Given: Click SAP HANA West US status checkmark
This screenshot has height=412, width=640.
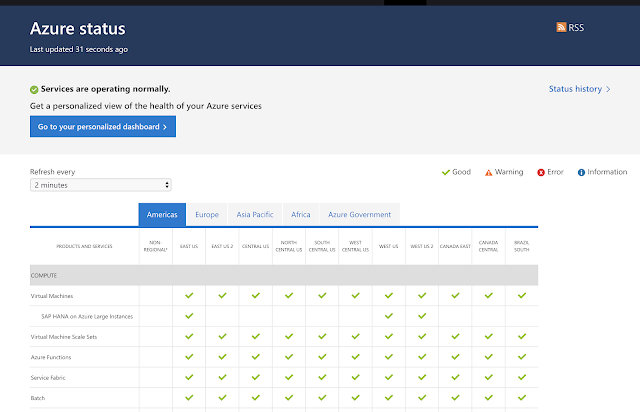Looking at the screenshot, I should pyautogui.click(x=389, y=316).
